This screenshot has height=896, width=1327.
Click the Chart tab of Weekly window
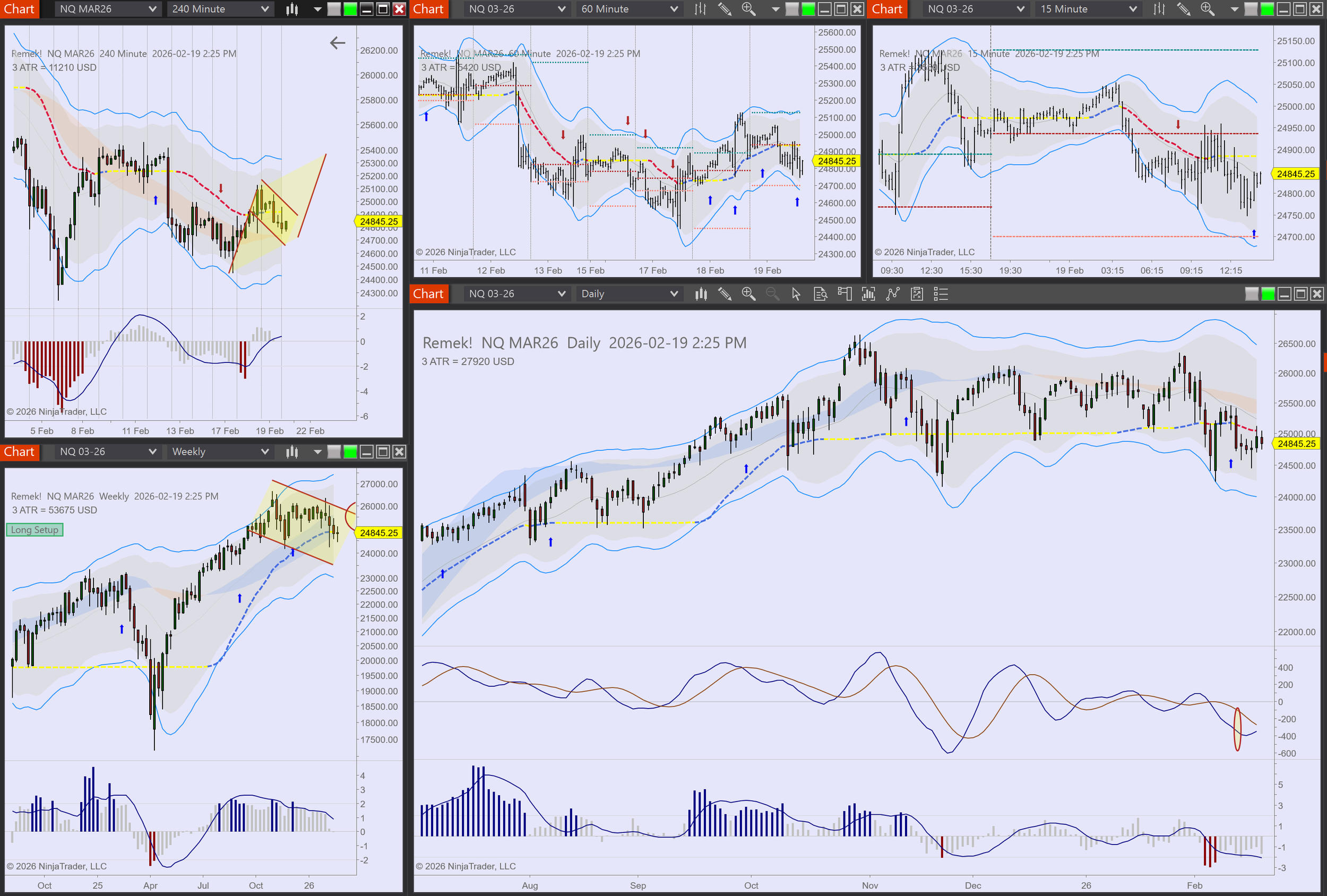pyautogui.click(x=20, y=452)
